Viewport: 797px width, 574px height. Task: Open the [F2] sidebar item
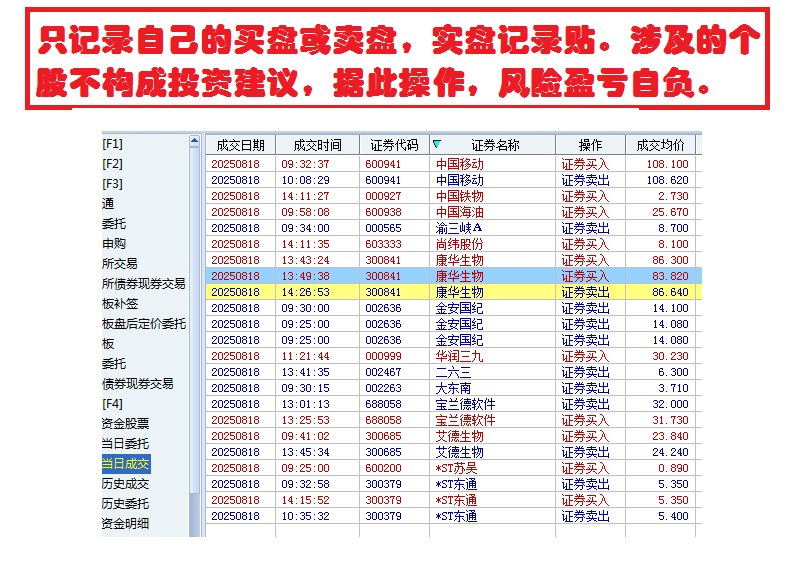[112, 164]
